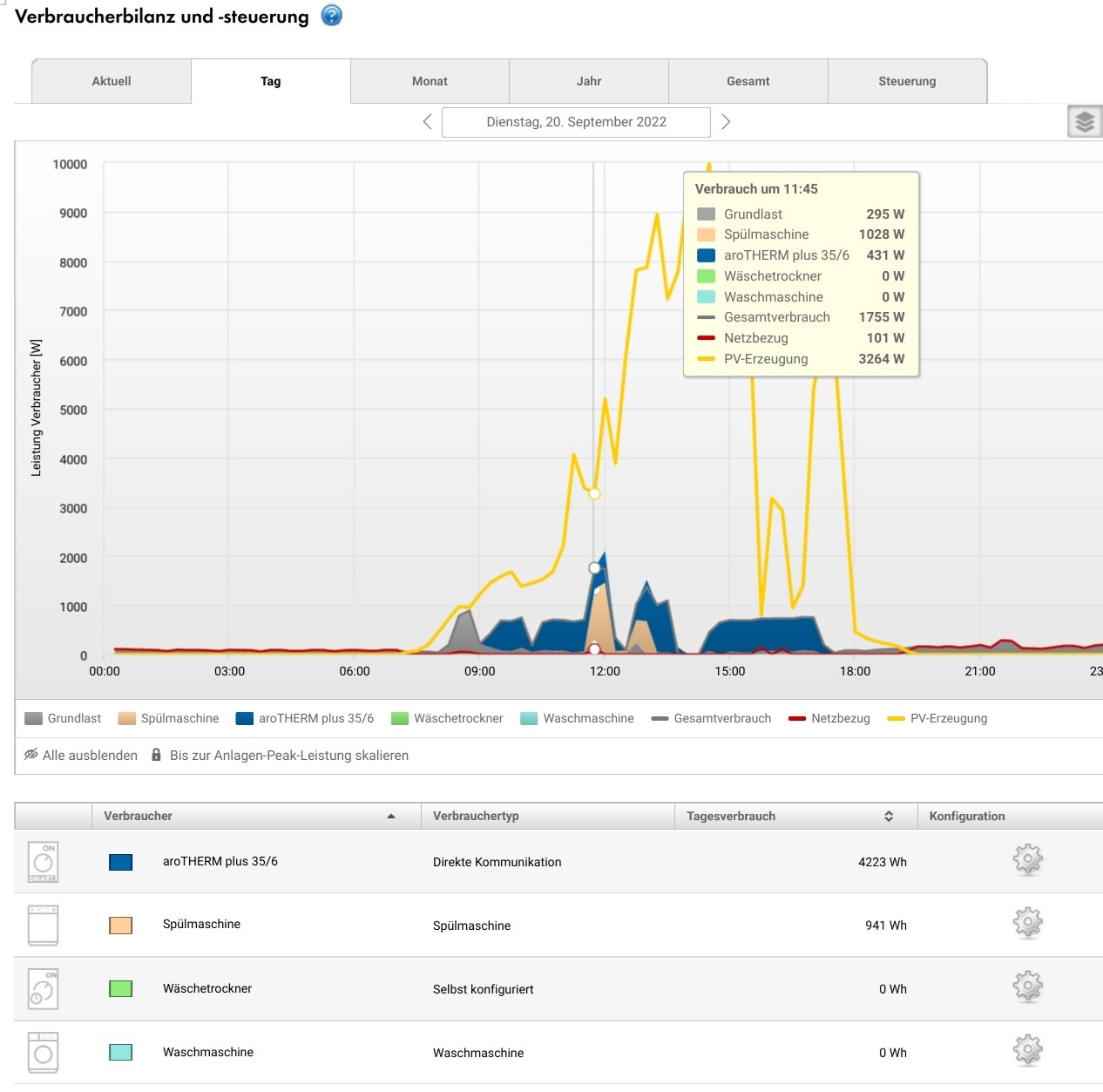1103x1092 pixels.
Task: Toggle Grundlast series in chart legend
Action: (64, 718)
